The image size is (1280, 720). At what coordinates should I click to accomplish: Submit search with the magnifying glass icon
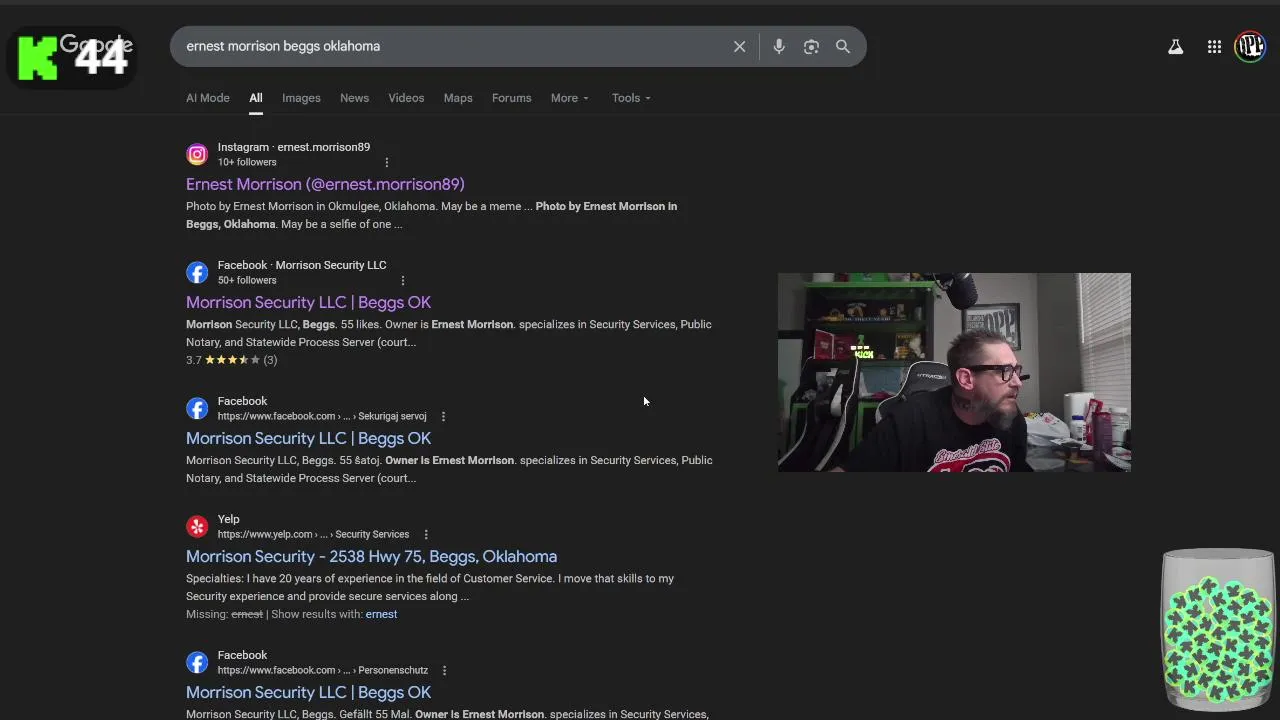click(x=843, y=46)
